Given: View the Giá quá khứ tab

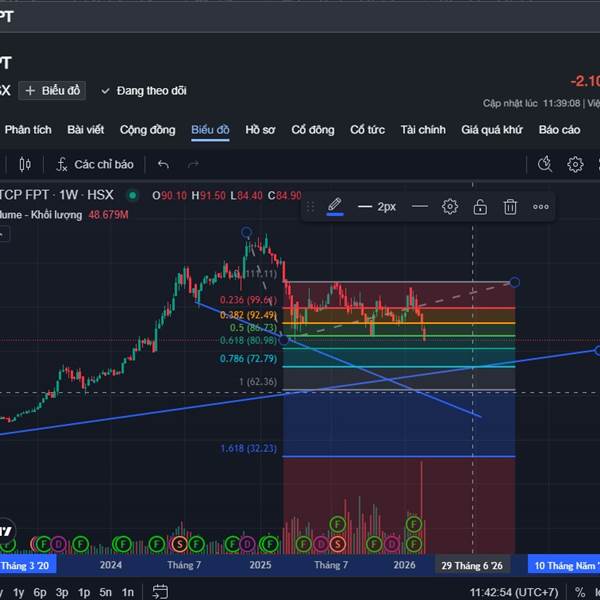Looking at the screenshot, I should 492,130.
